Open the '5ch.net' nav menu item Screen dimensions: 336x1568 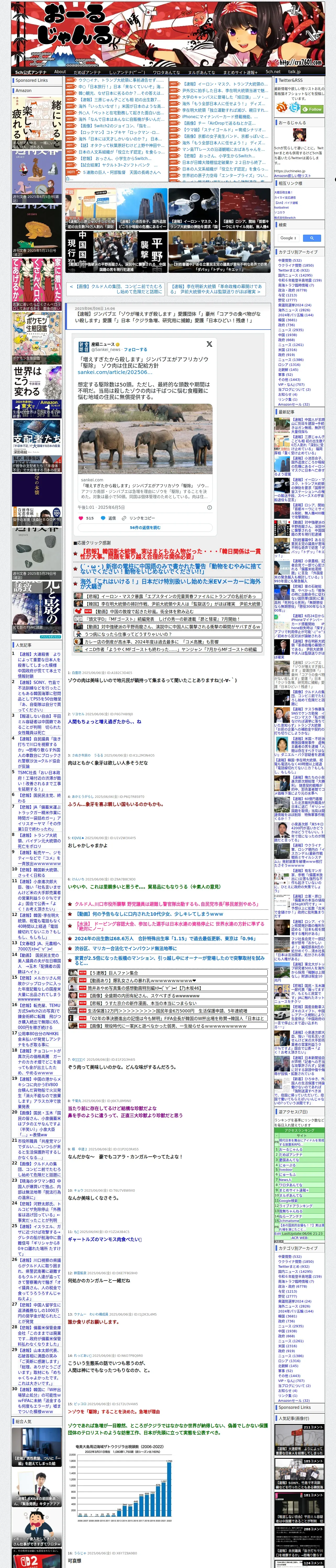273,72
